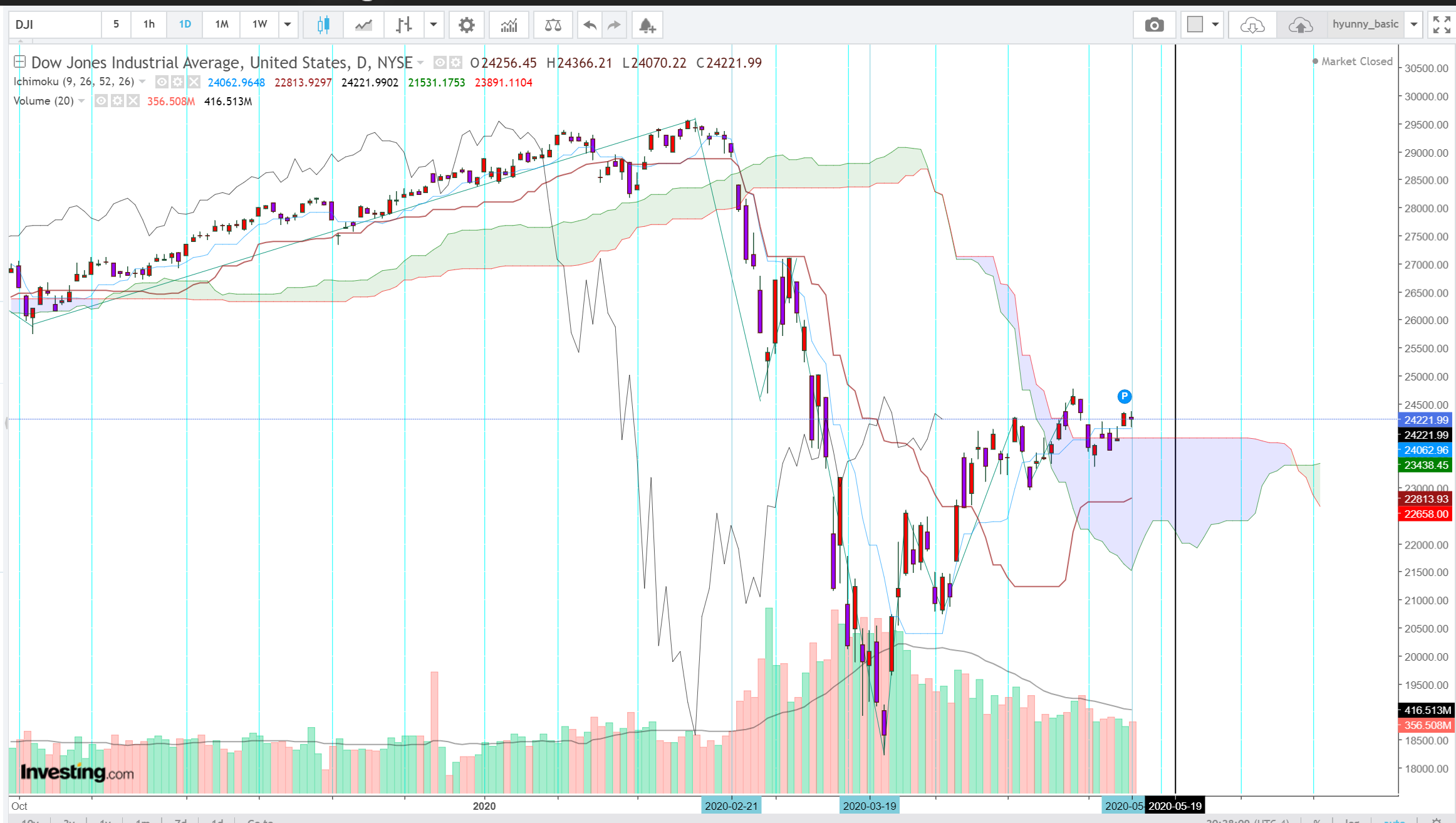Open the indicators icon
This screenshot has height=823, width=1456.
[509, 25]
